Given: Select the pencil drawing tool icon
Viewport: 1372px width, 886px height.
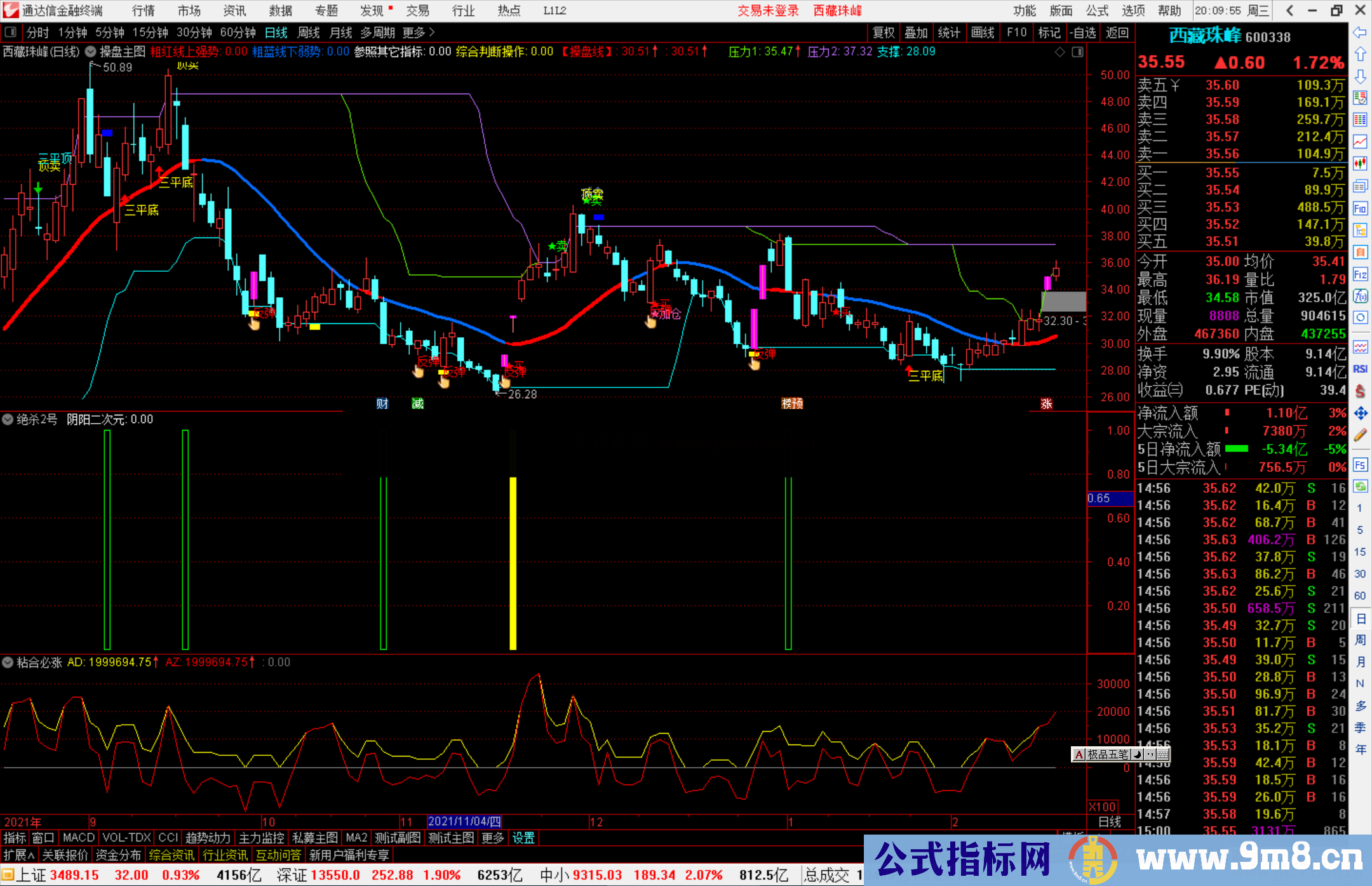Looking at the screenshot, I should (1360, 435).
